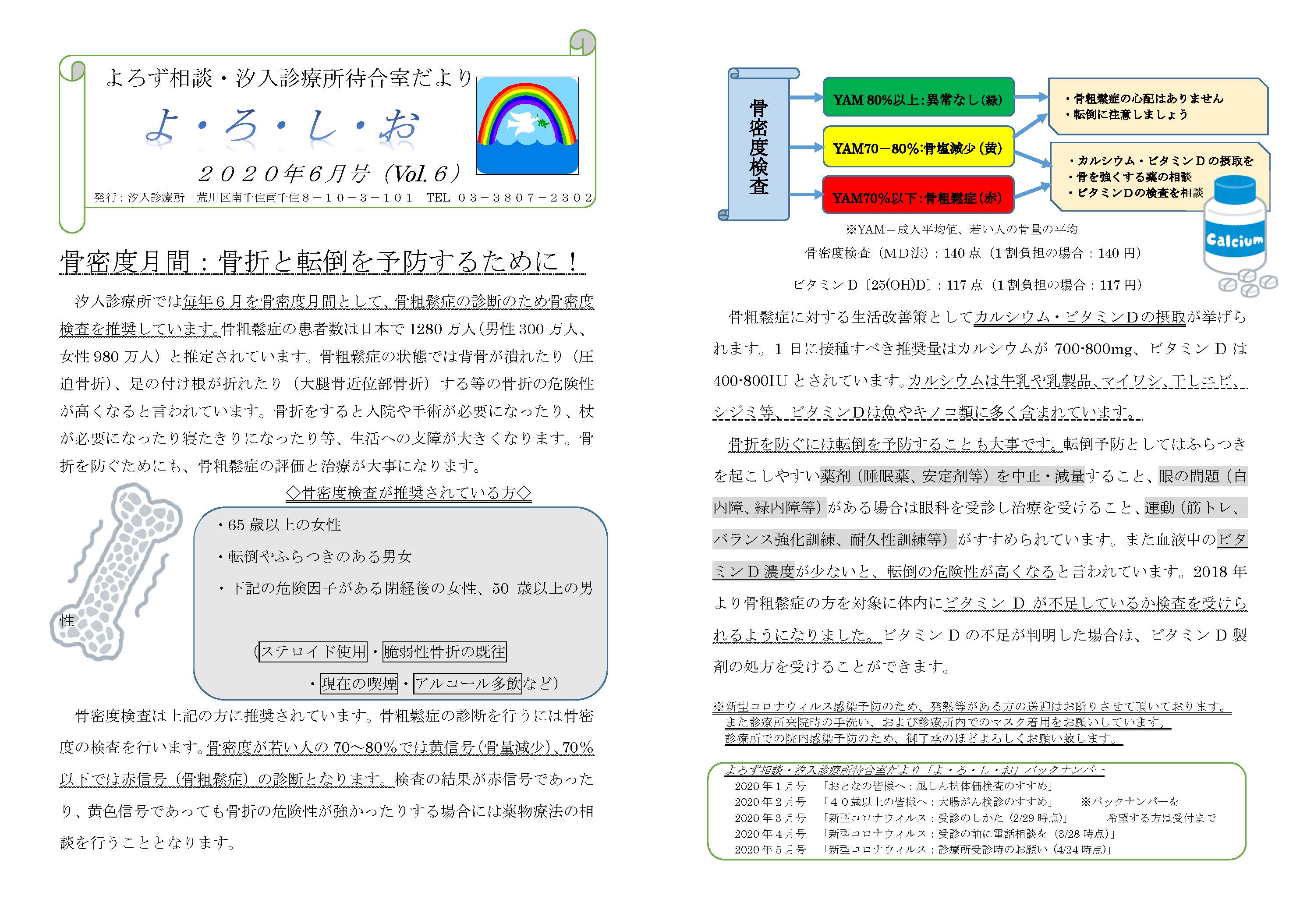This screenshot has width=1307, height=924.
Task: Click the boxed term 脆弱性骨折の既往
Action: (x=444, y=651)
